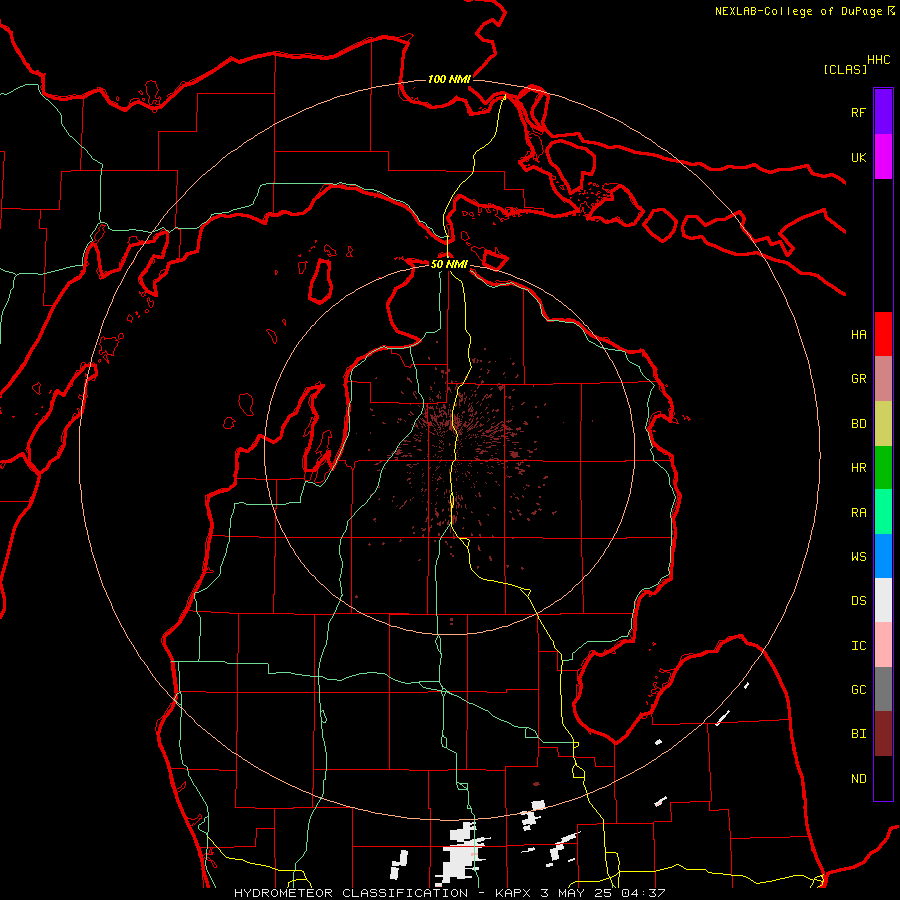Click the '[CLAS]' units label
Image resolution: width=900 pixels, height=900 pixels.
(x=845, y=69)
